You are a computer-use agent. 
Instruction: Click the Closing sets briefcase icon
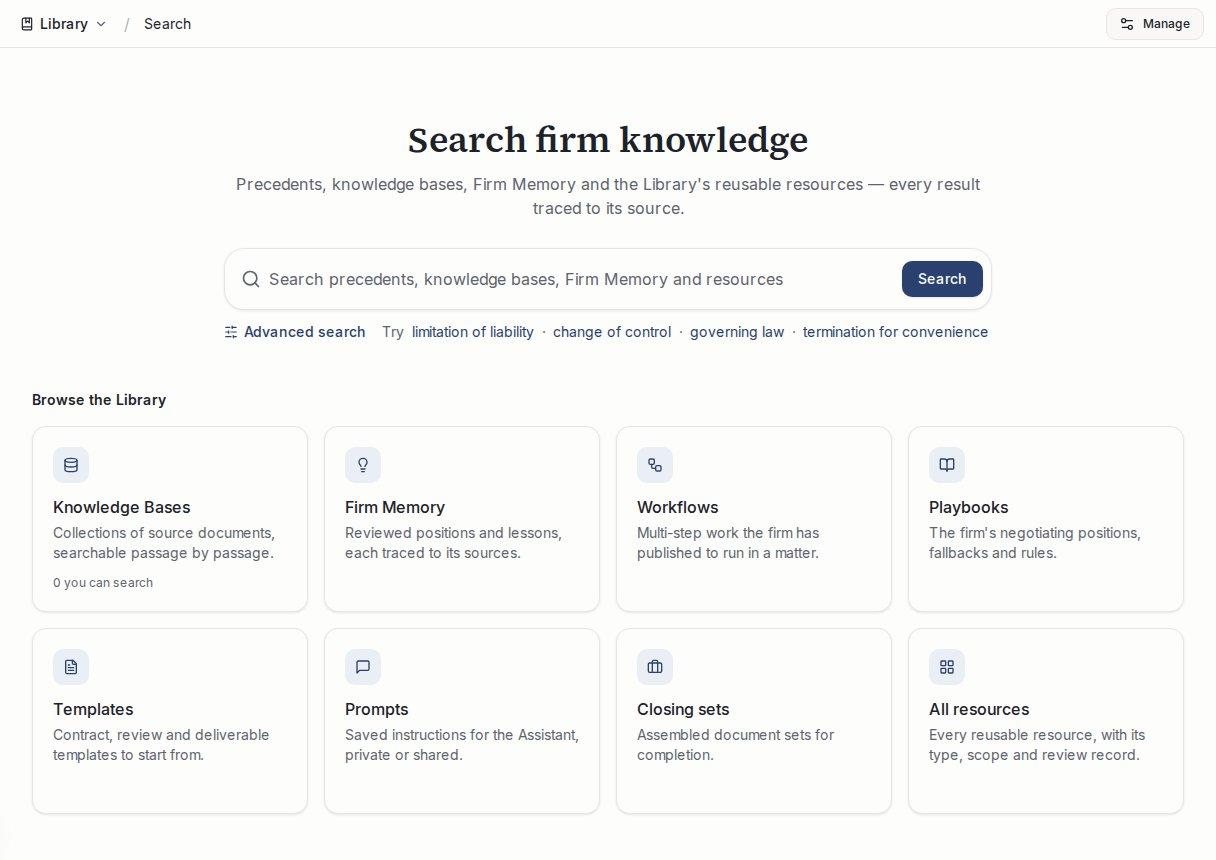click(655, 667)
